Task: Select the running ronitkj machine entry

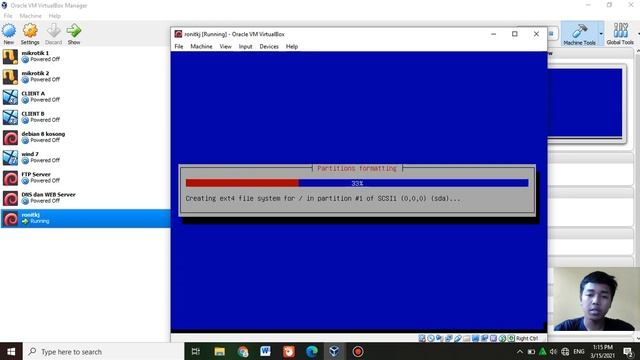Action: pyautogui.click(x=85, y=218)
